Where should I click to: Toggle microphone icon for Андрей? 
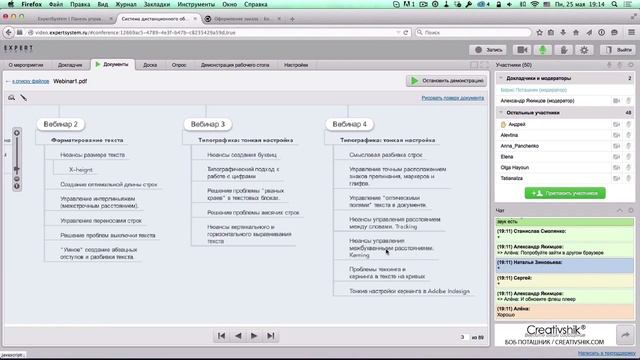629,124
